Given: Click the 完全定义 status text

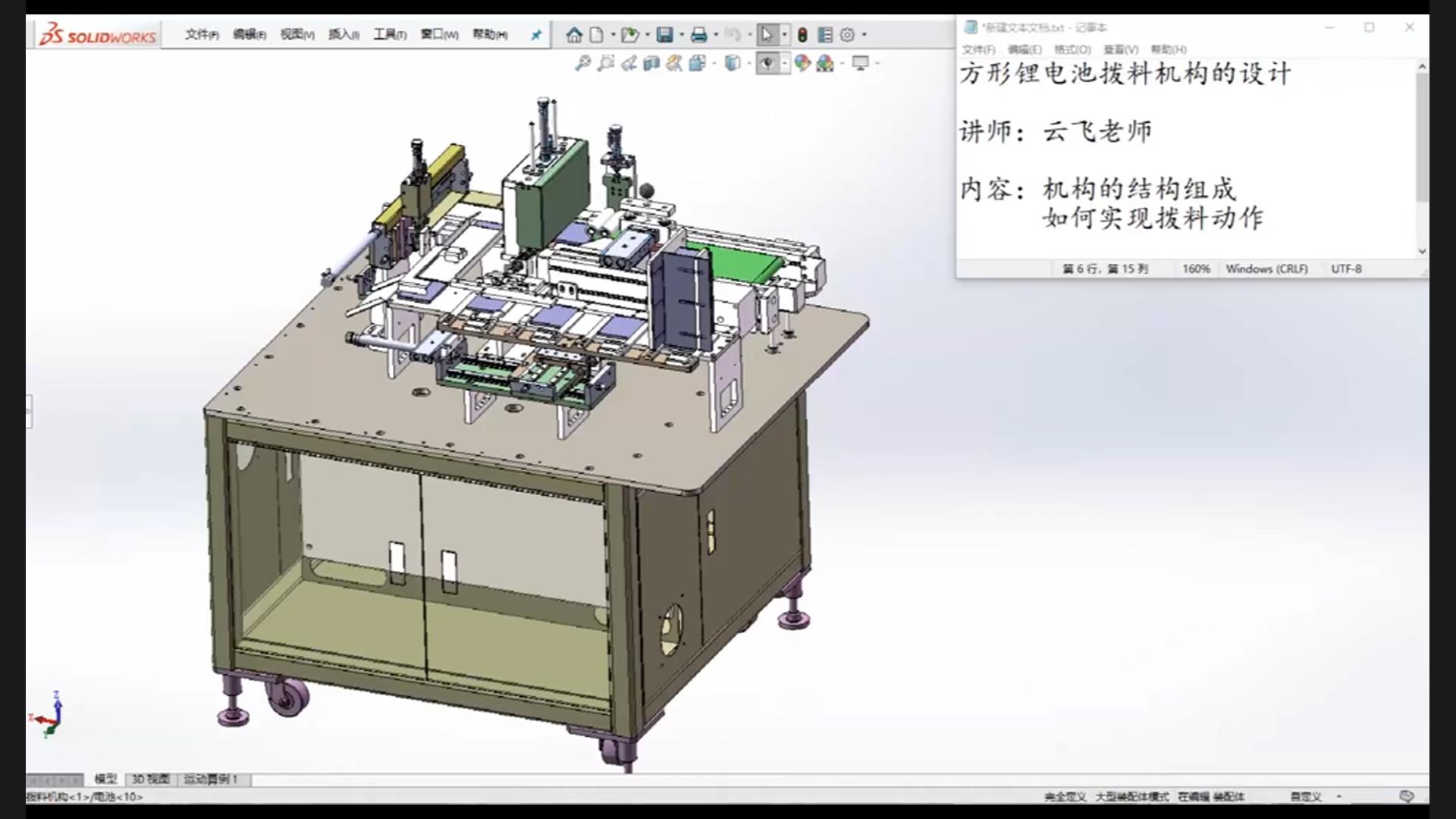Looking at the screenshot, I should pyautogui.click(x=1065, y=796).
